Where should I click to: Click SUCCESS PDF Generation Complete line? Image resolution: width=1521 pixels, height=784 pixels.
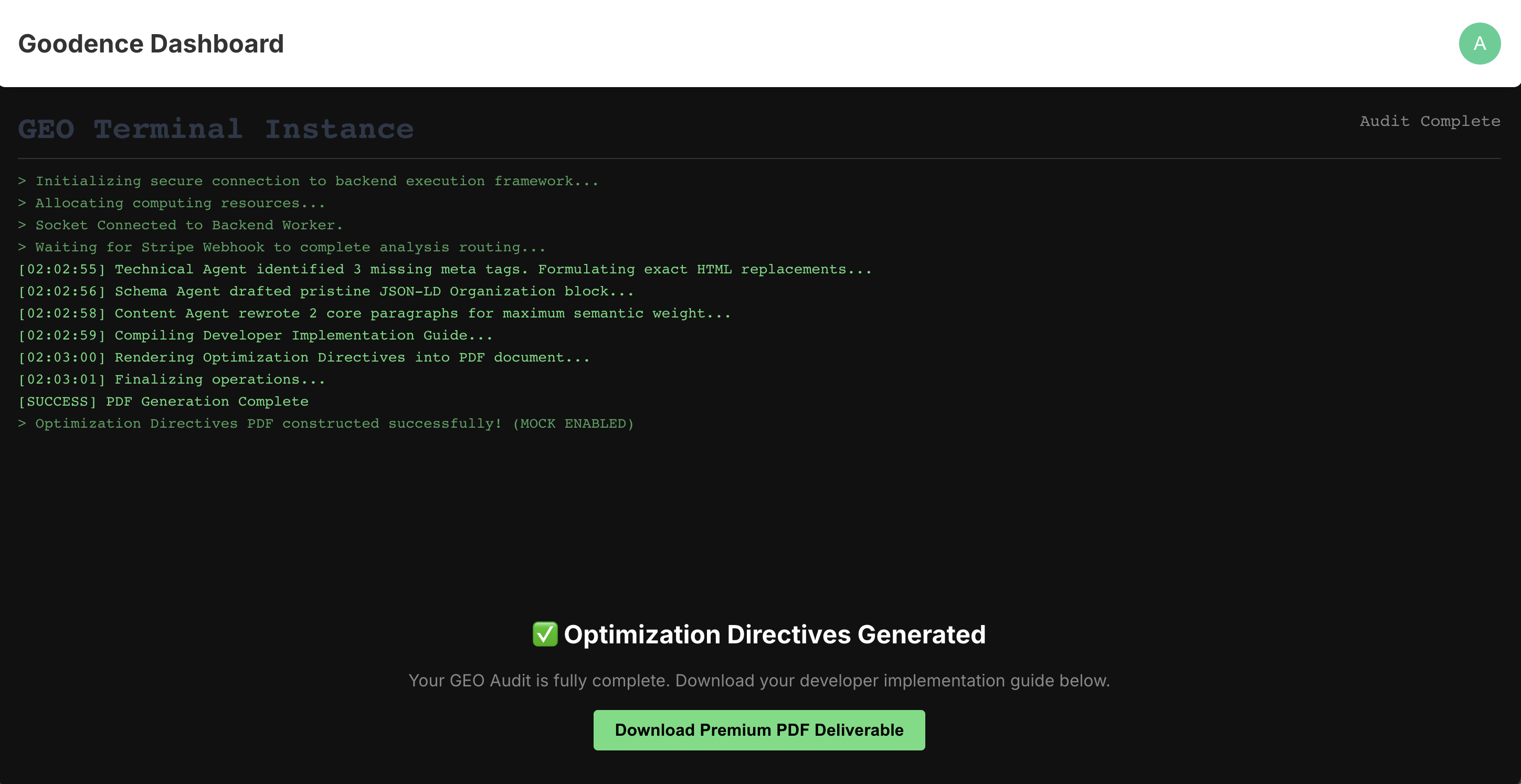coord(163,401)
